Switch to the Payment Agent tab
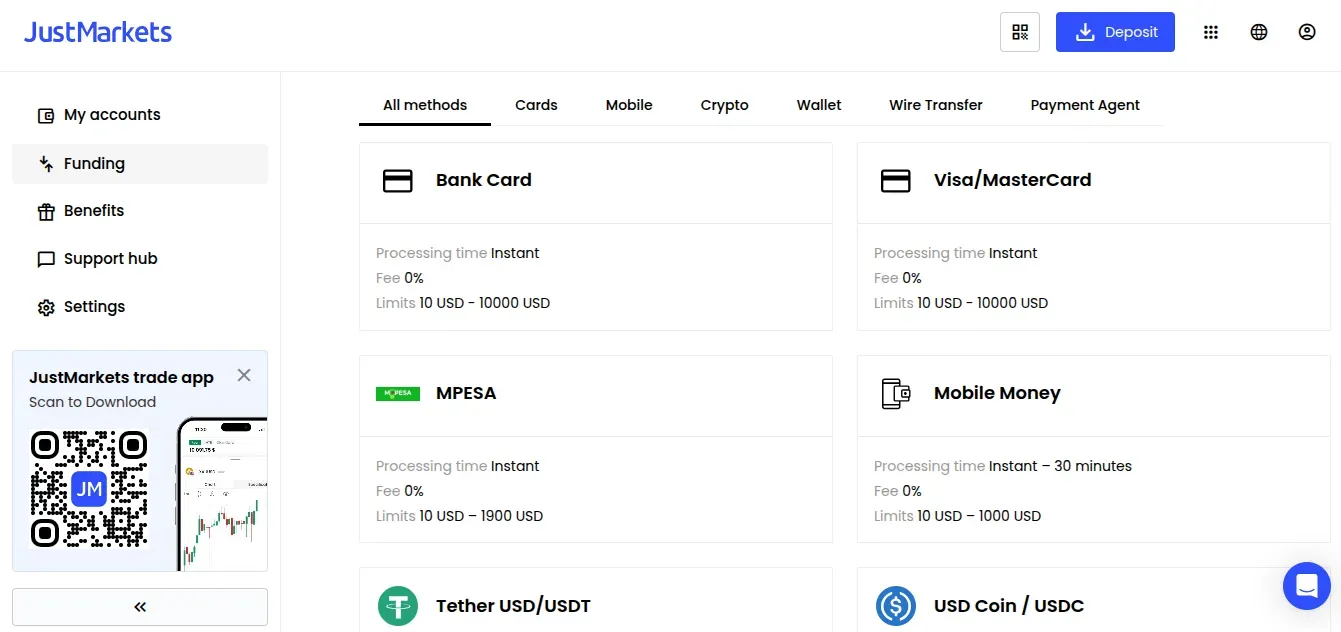The image size is (1341, 632). (x=1085, y=105)
